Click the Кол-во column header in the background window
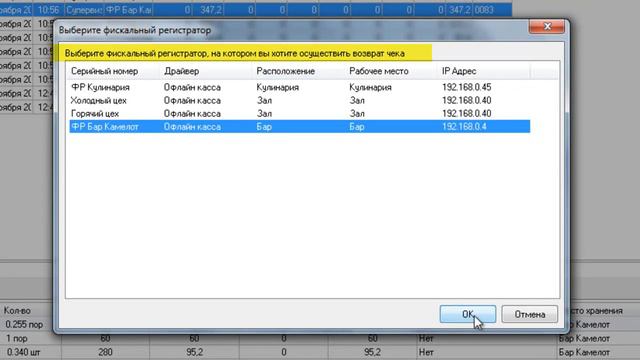This screenshot has width=640, height=360. click(x=17, y=311)
